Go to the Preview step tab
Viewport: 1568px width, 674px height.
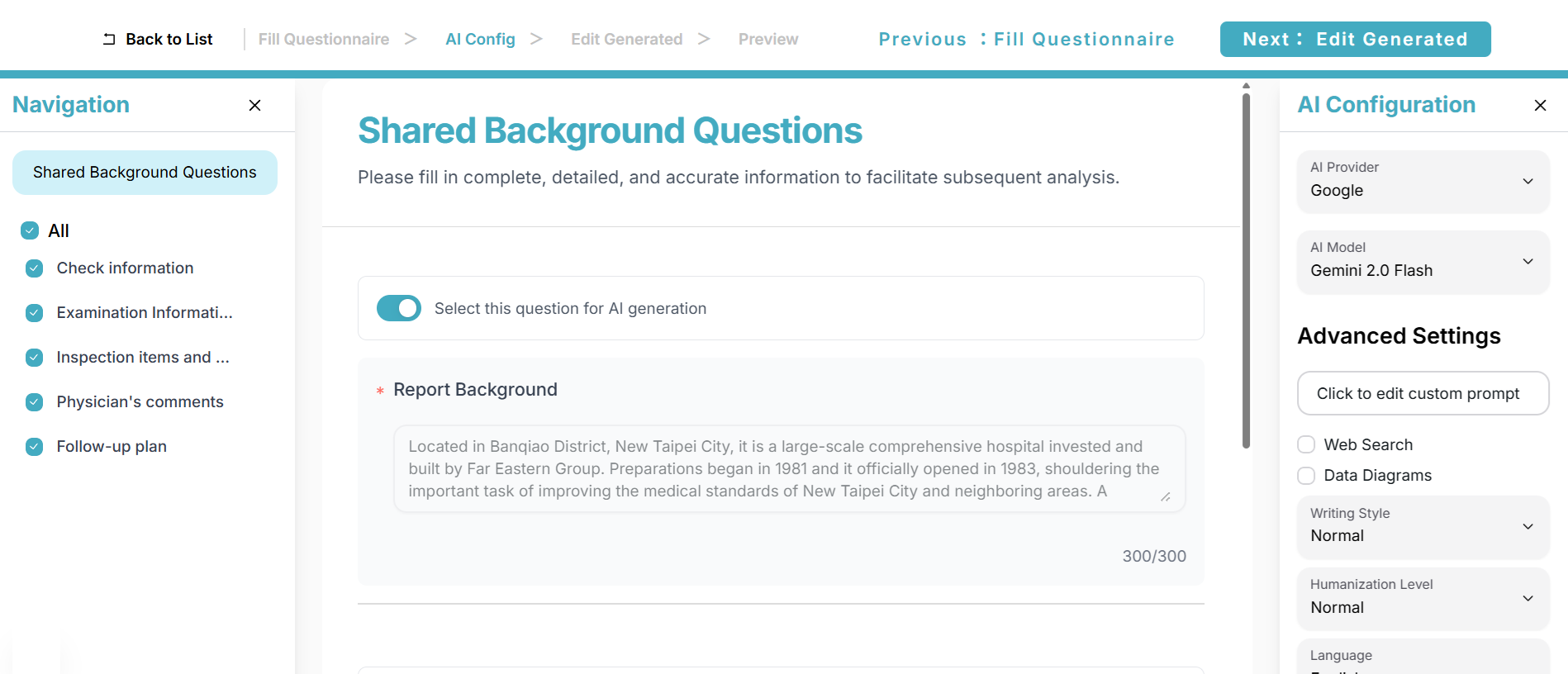768,39
